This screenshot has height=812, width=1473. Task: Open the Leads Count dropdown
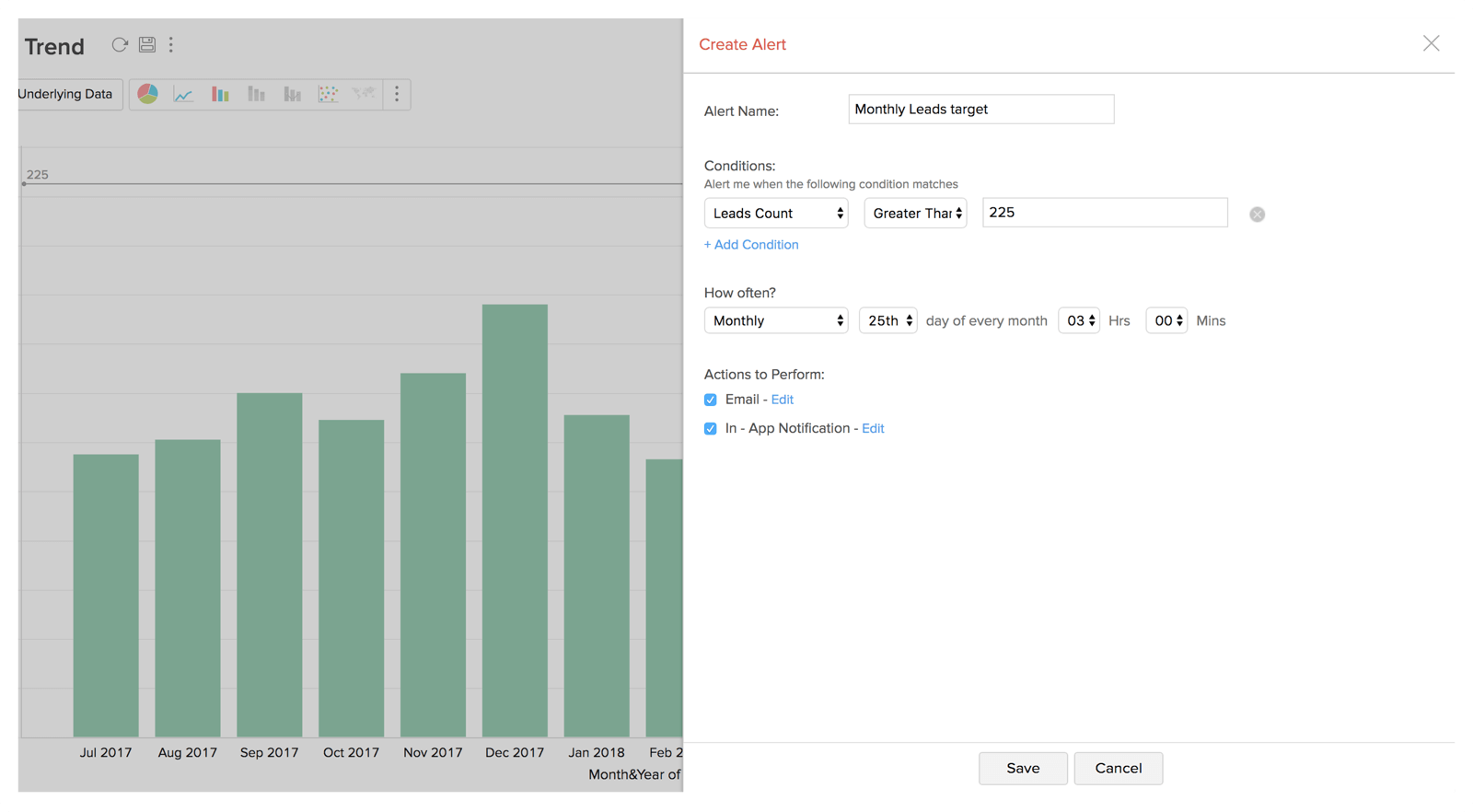pyautogui.click(x=776, y=214)
